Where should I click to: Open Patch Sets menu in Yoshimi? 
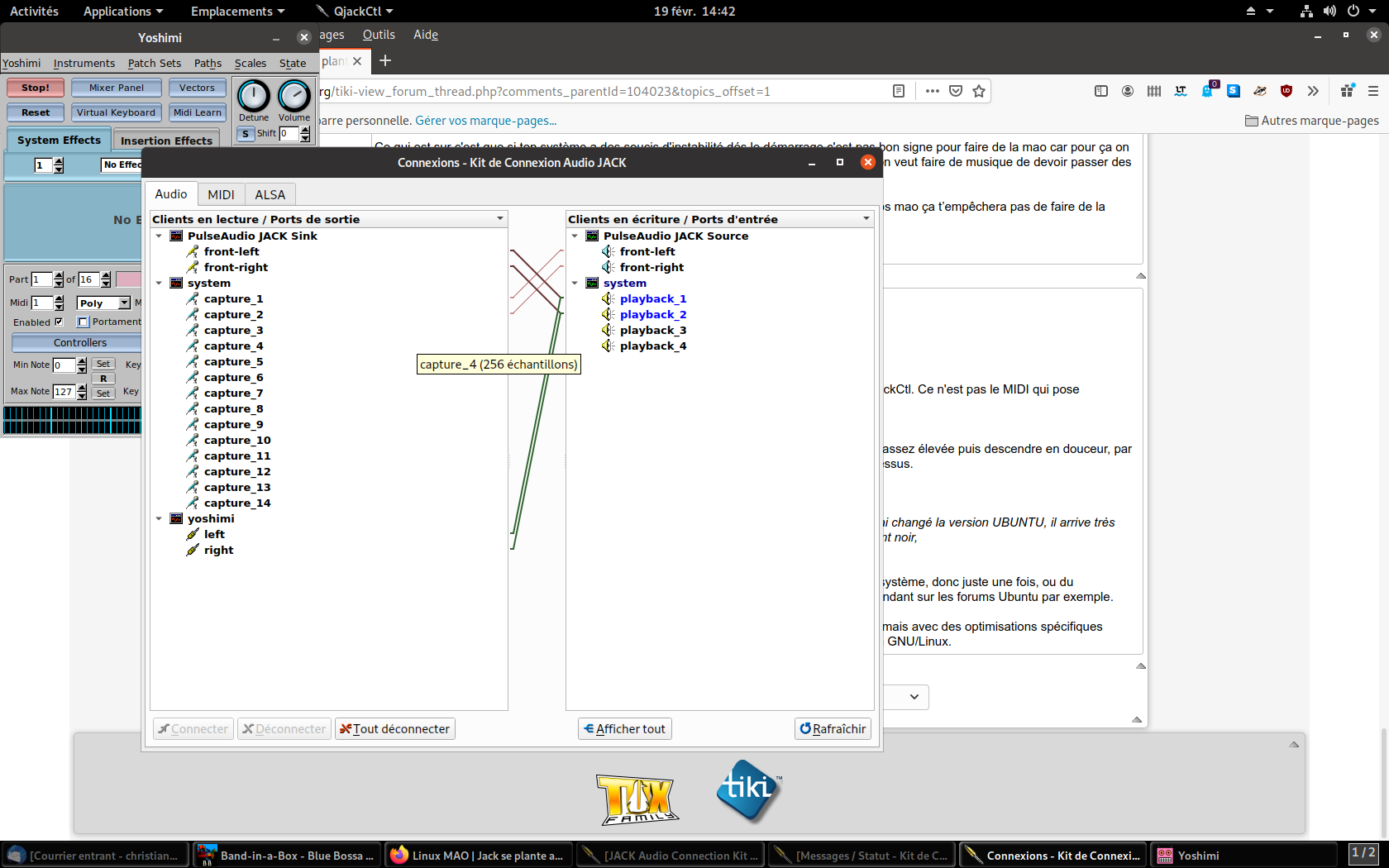[155, 63]
